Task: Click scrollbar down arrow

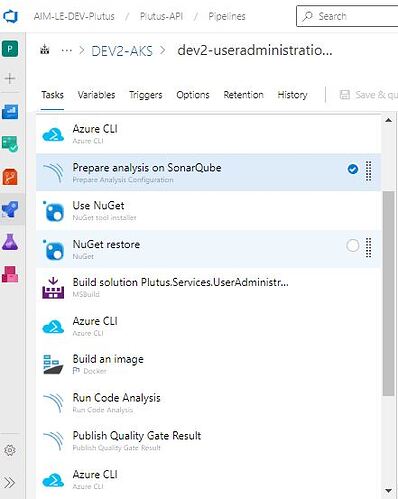Action: (388, 490)
